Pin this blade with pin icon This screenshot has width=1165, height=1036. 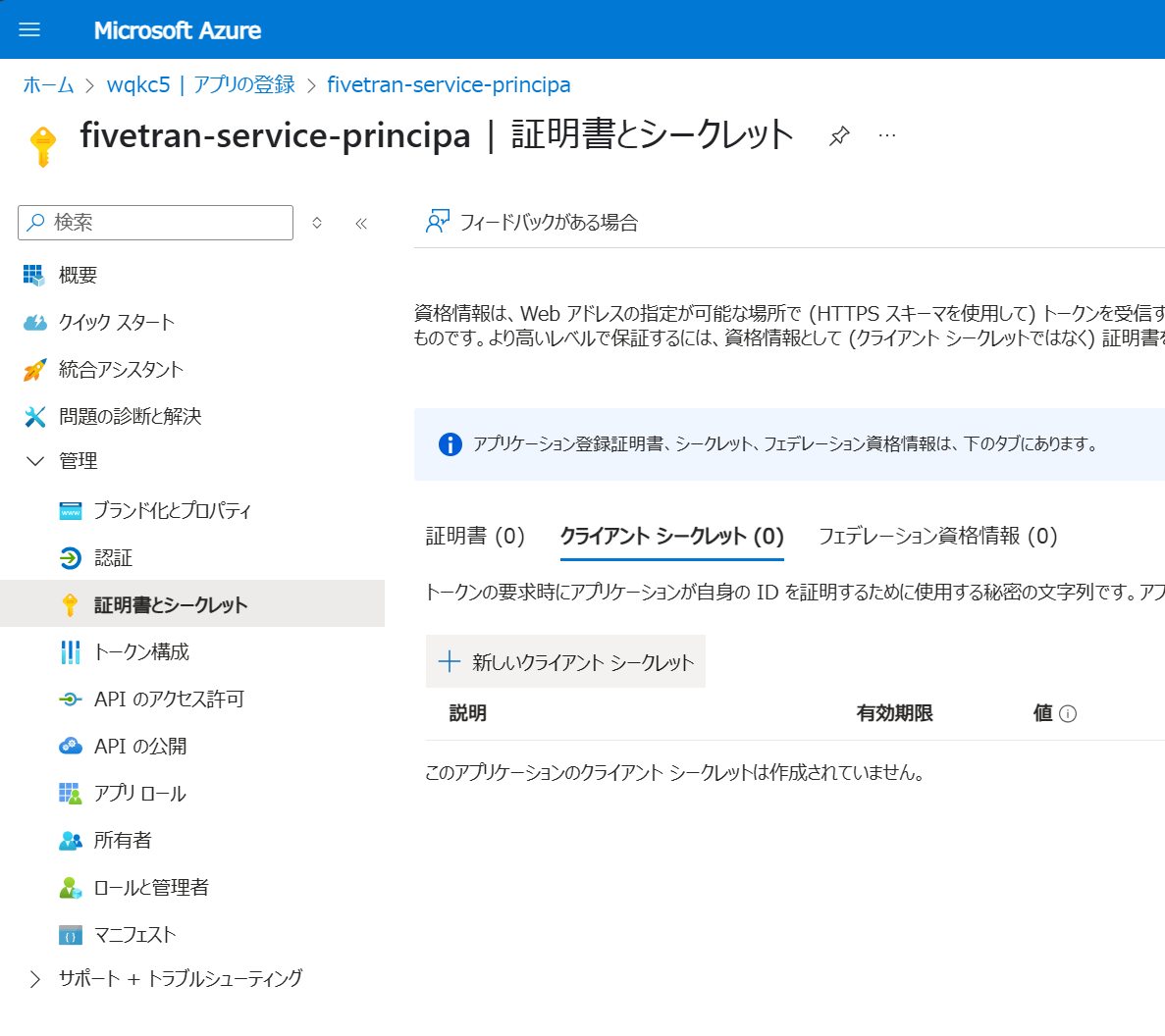tap(839, 136)
